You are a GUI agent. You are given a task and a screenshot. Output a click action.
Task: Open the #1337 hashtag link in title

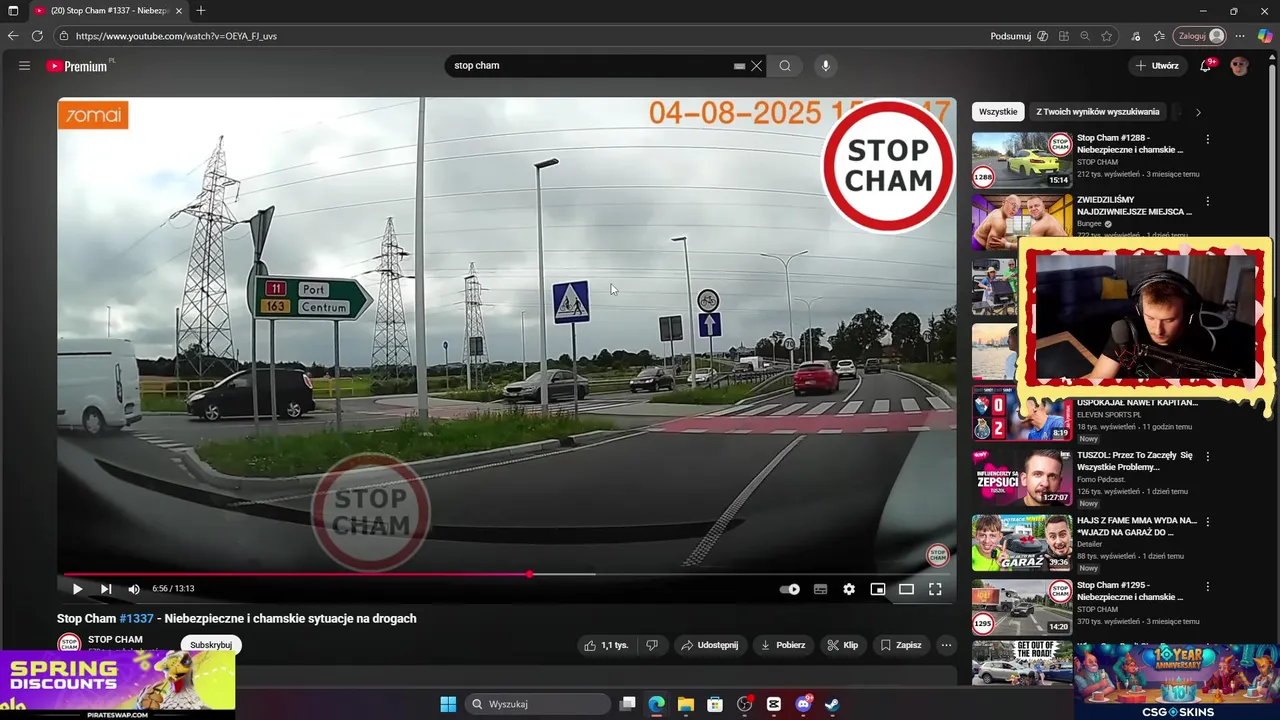coord(137,619)
